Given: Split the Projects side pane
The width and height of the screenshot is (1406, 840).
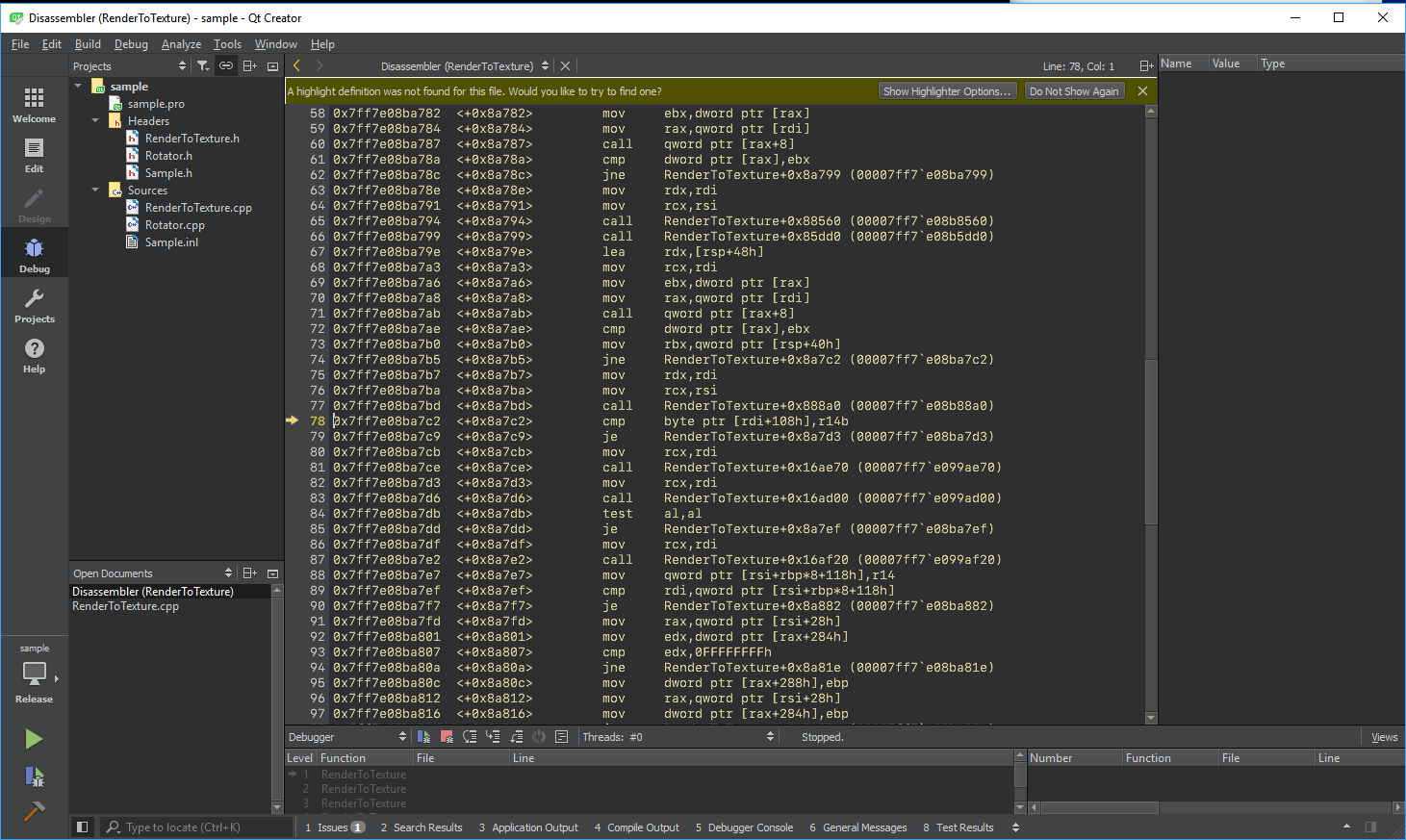Looking at the screenshot, I should pyautogui.click(x=249, y=65).
